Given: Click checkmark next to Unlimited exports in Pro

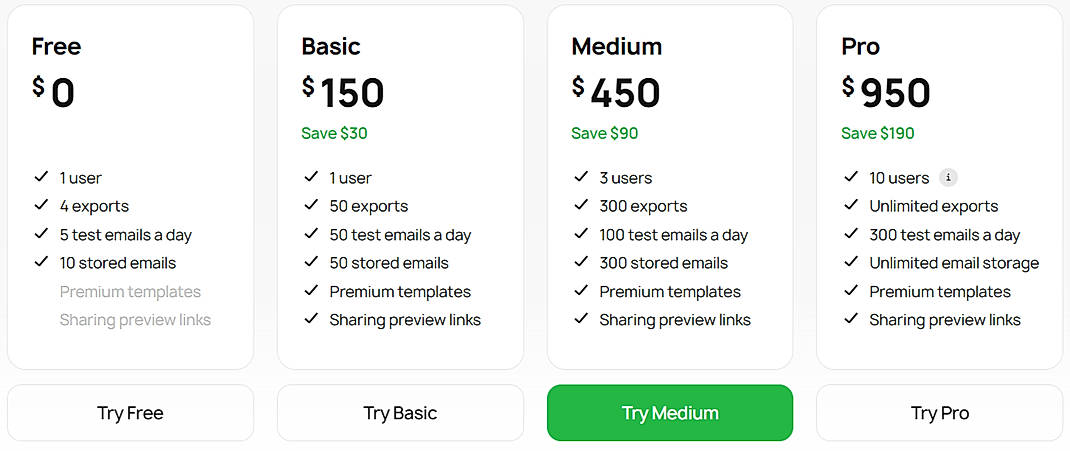Looking at the screenshot, I should click(x=851, y=206).
